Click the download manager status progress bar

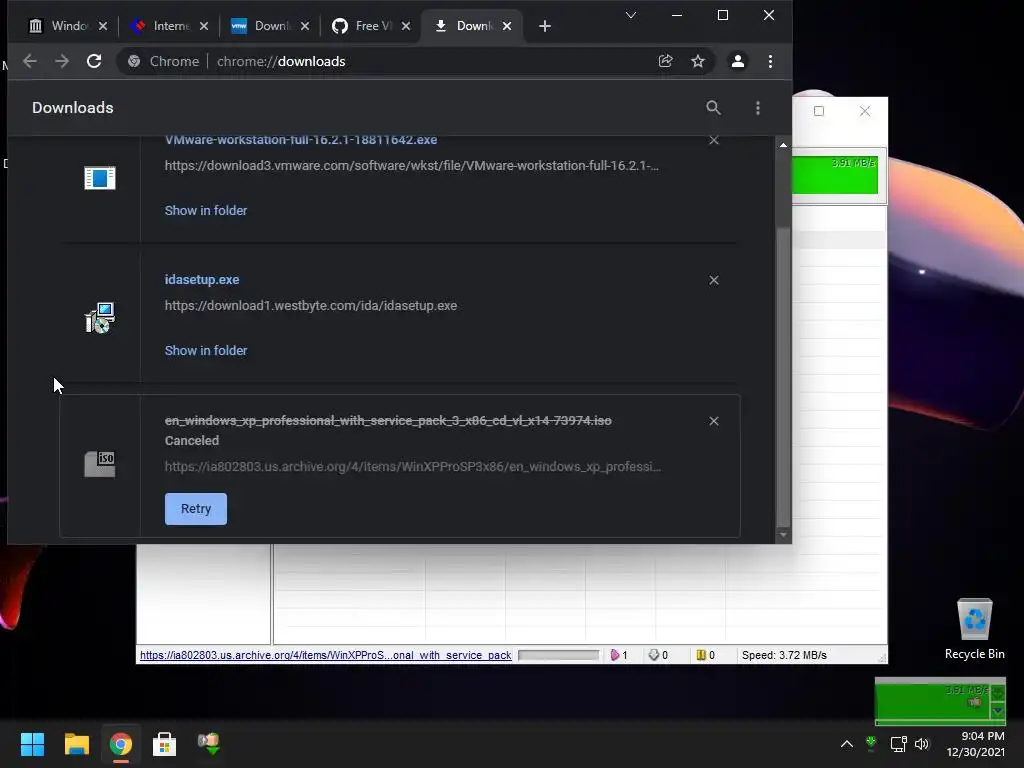(558, 655)
